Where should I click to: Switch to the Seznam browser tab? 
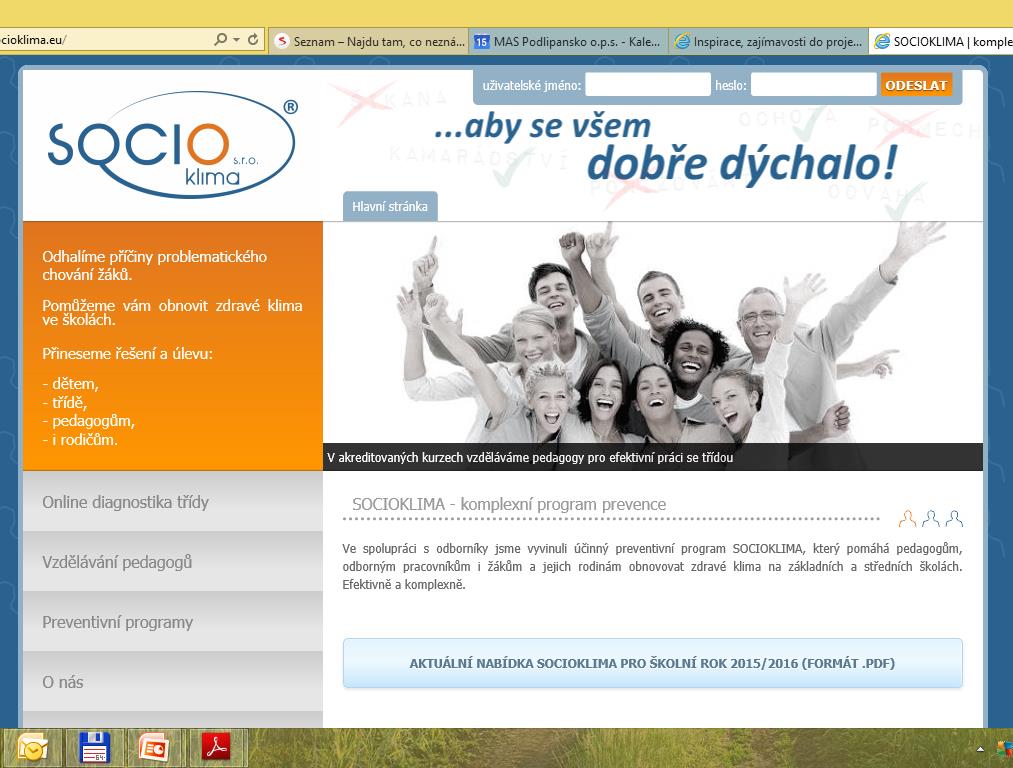click(369, 41)
